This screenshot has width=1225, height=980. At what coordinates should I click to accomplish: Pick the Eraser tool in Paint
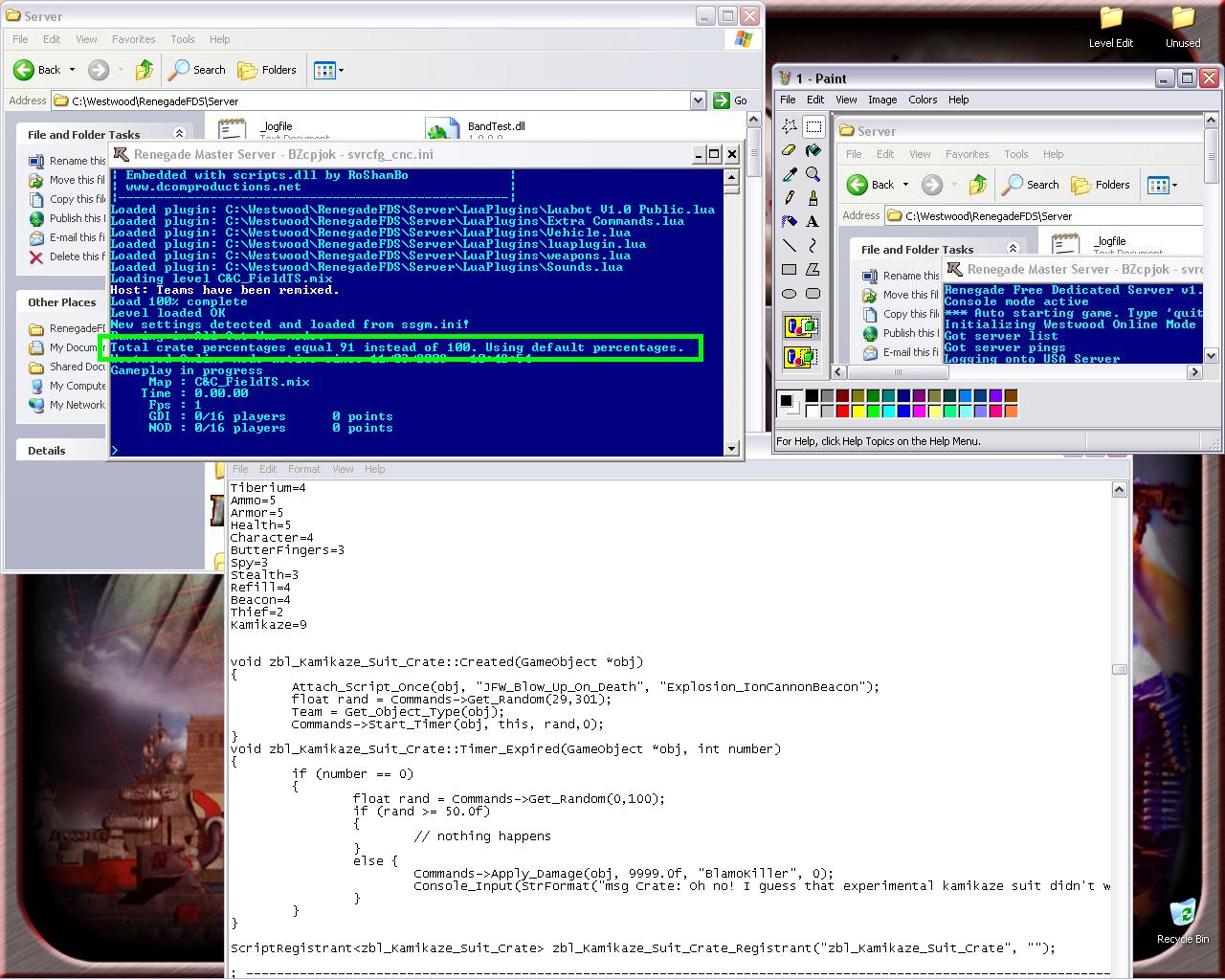click(x=790, y=150)
